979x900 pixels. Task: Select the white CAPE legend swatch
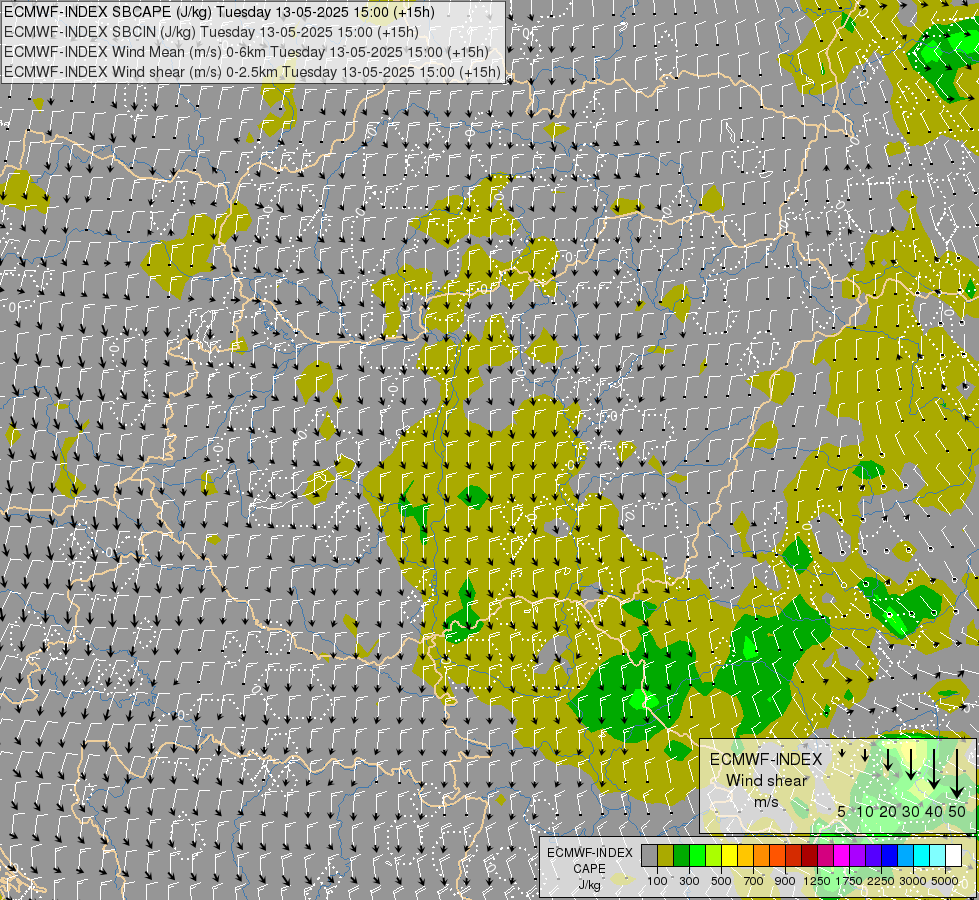(954, 855)
